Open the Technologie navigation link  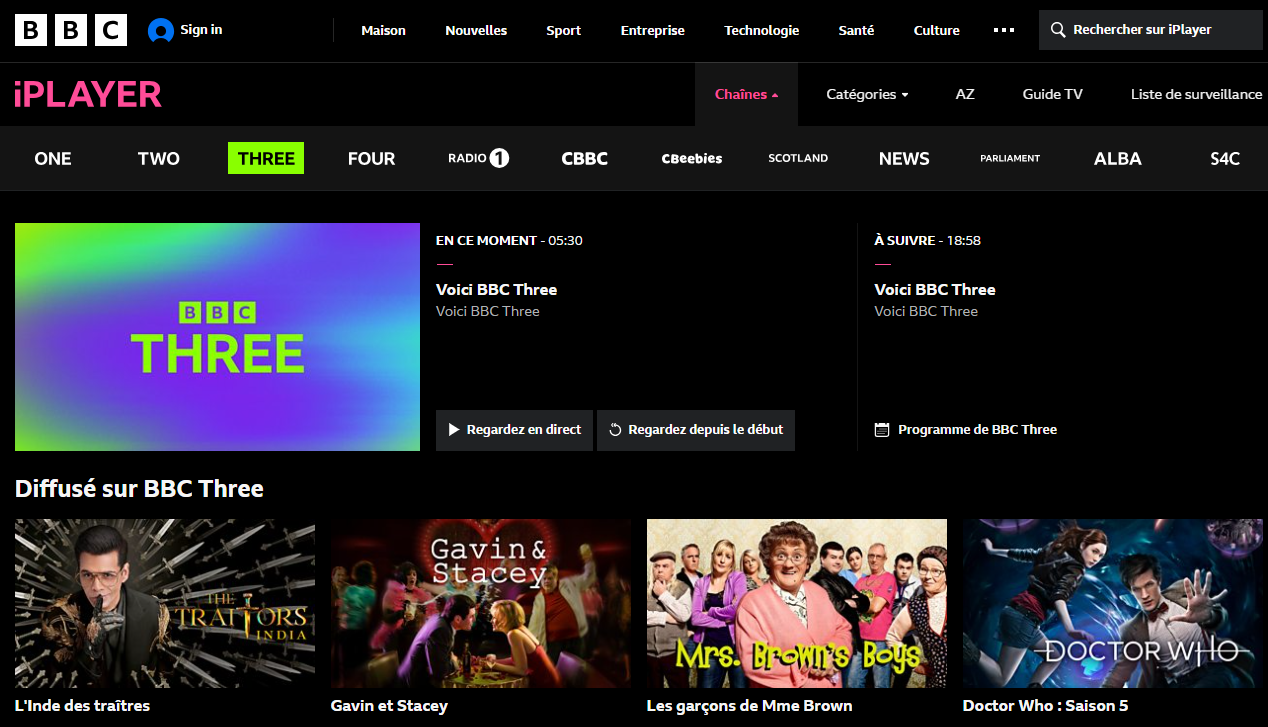coord(762,31)
